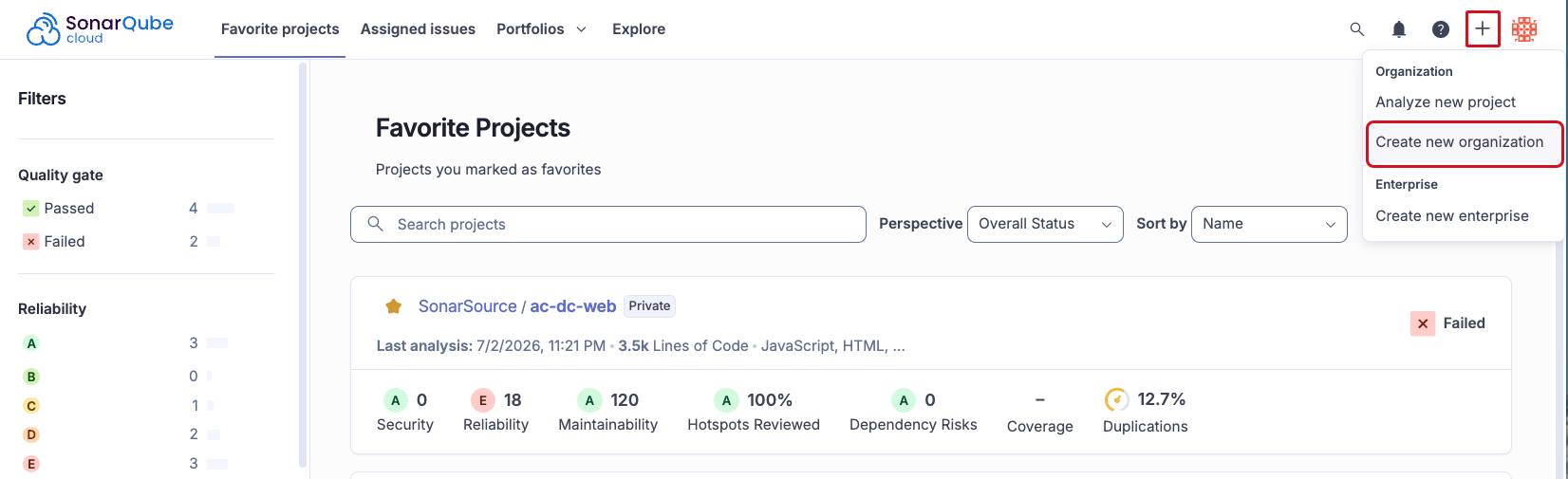The width and height of the screenshot is (1568, 479).
Task: Click the 0 Dependency Risks value
Action: click(x=930, y=400)
